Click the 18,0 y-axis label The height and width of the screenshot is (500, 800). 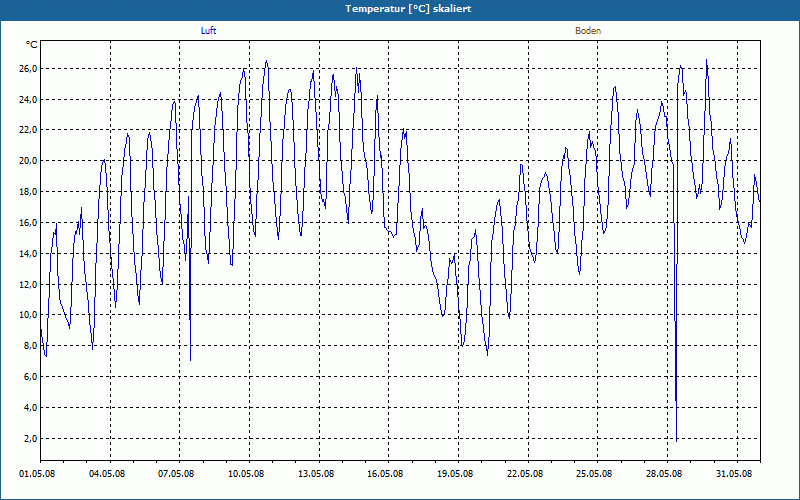[x=29, y=192]
